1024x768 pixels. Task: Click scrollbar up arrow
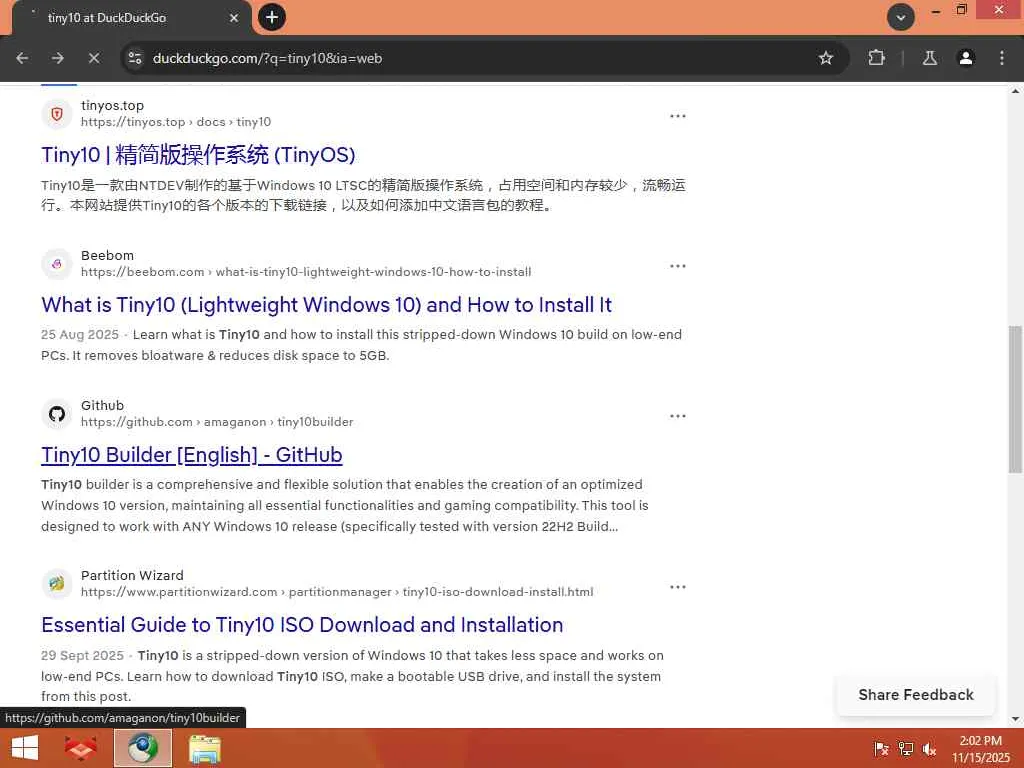(x=1015, y=91)
